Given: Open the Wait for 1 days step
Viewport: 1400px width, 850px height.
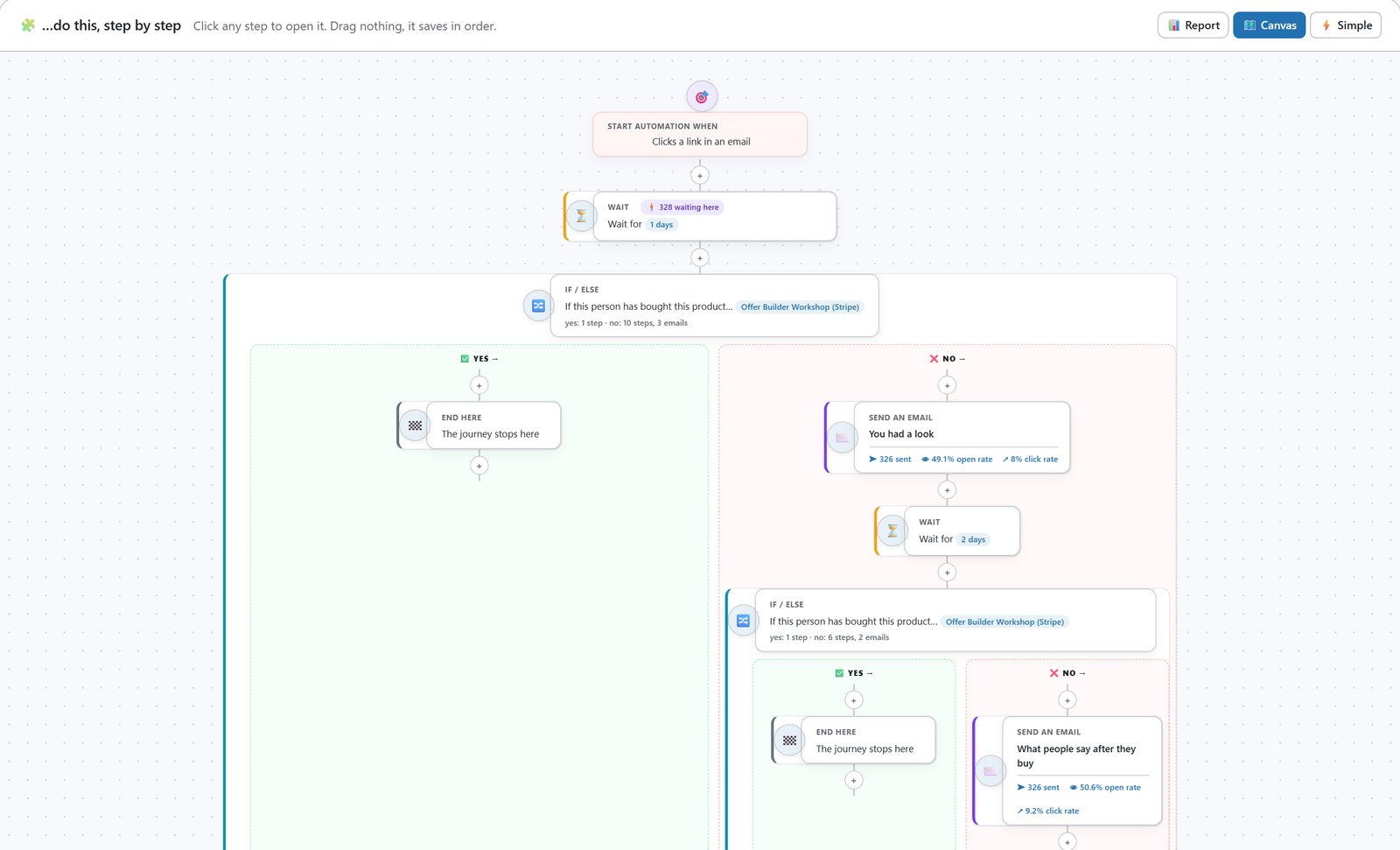Looking at the screenshot, I should click(715, 216).
